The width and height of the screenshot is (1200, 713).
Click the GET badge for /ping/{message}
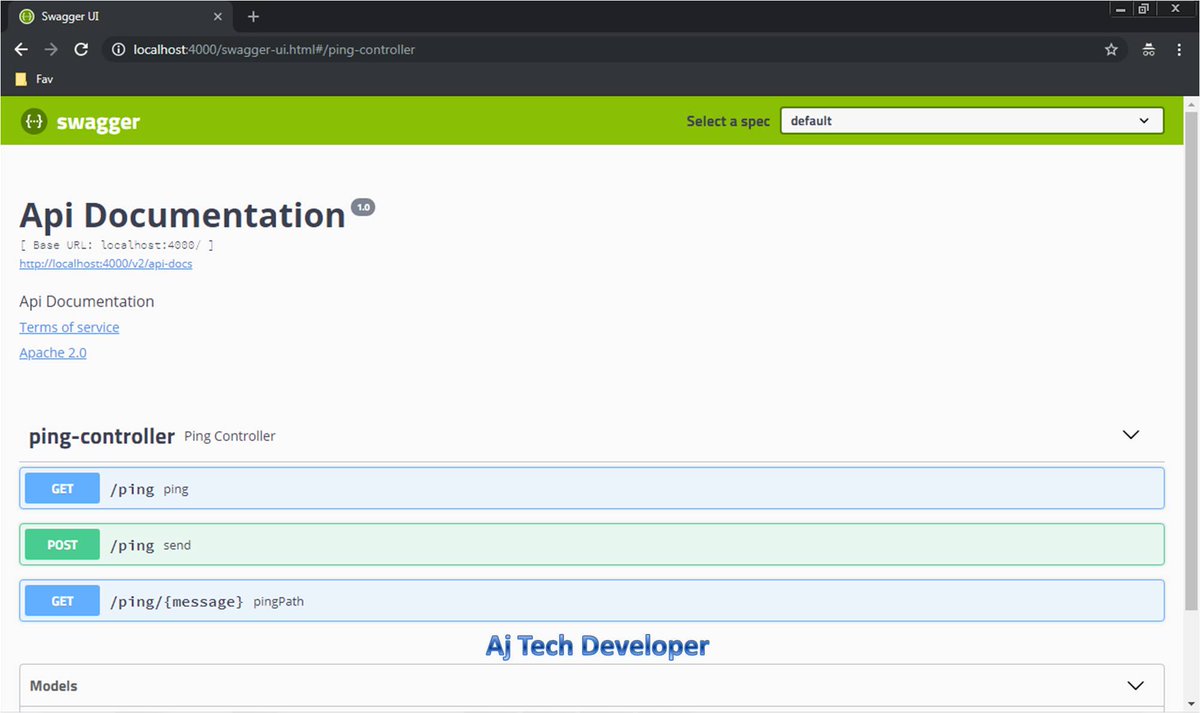pos(62,601)
